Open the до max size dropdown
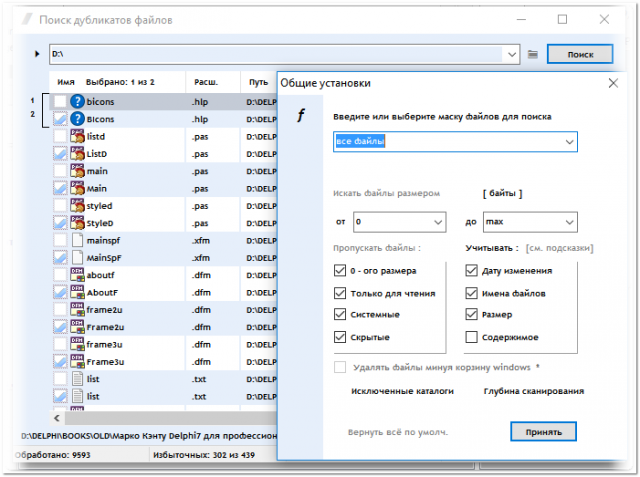Viewport: 640px width, 477px height. (569, 222)
